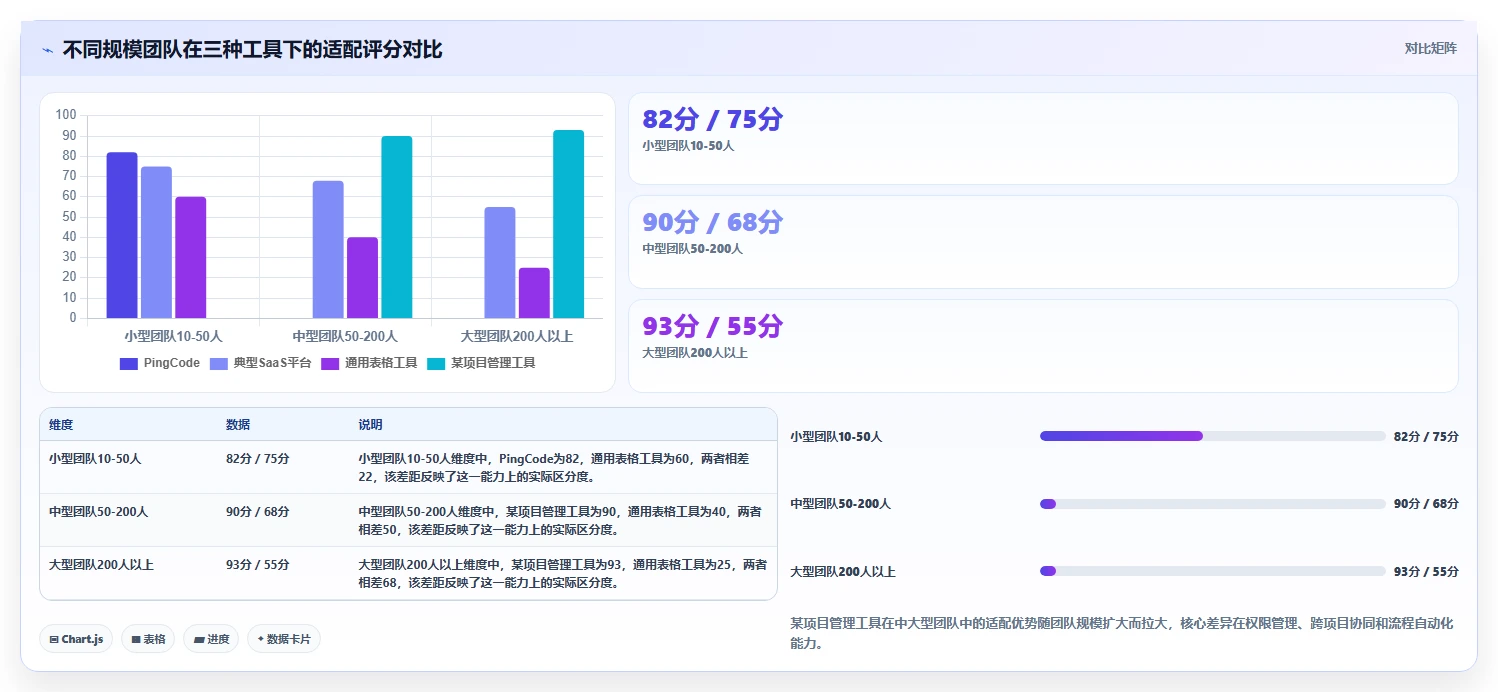Click the lightning icon beside the page title

(x=47, y=50)
